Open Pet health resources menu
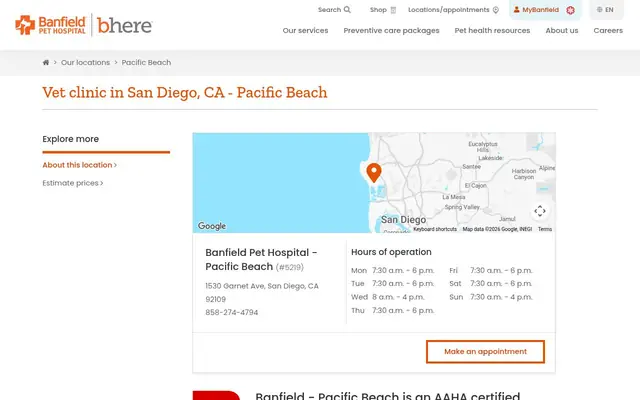640x400 pixels. point(492,31)
